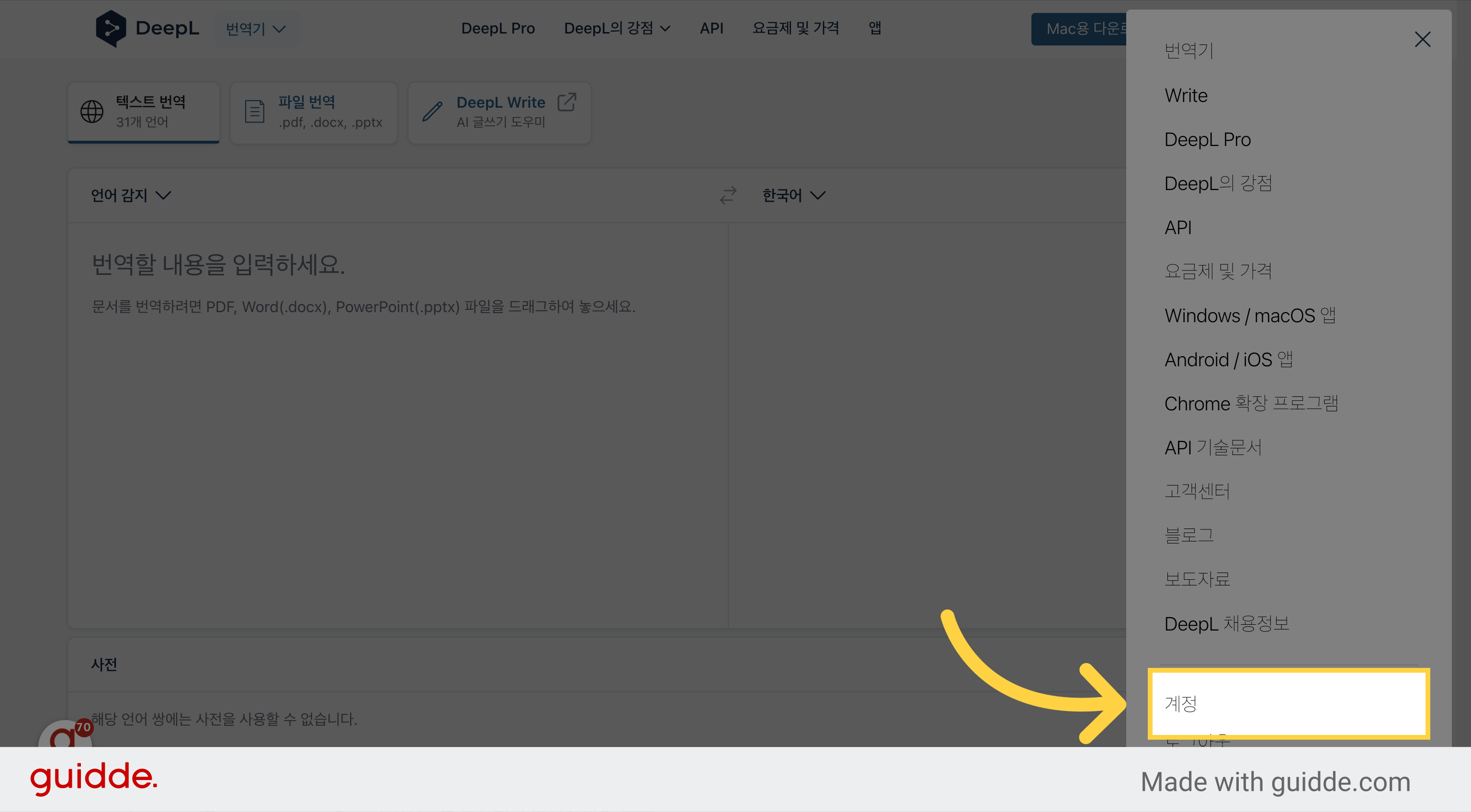
Task: Swap languages with the arrows icon
Action: click(728, 195)
